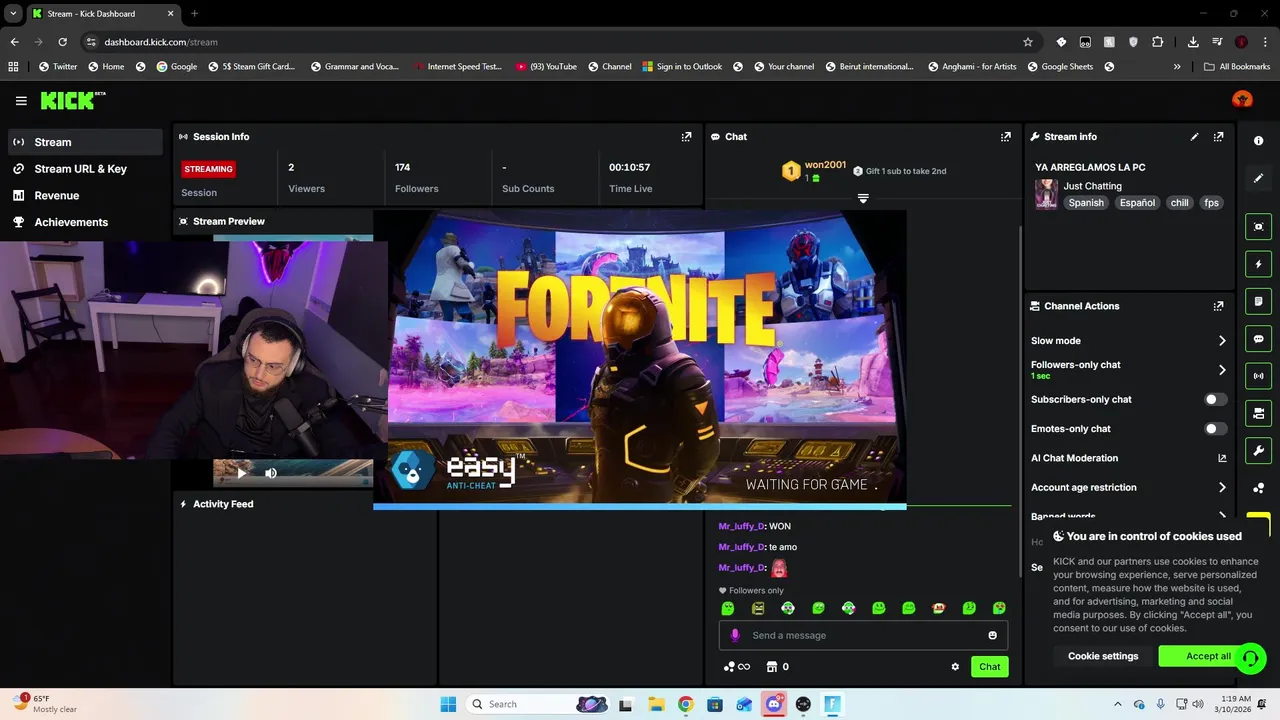Click the camera frame icon in right sidebar

tap(1259, 227)
